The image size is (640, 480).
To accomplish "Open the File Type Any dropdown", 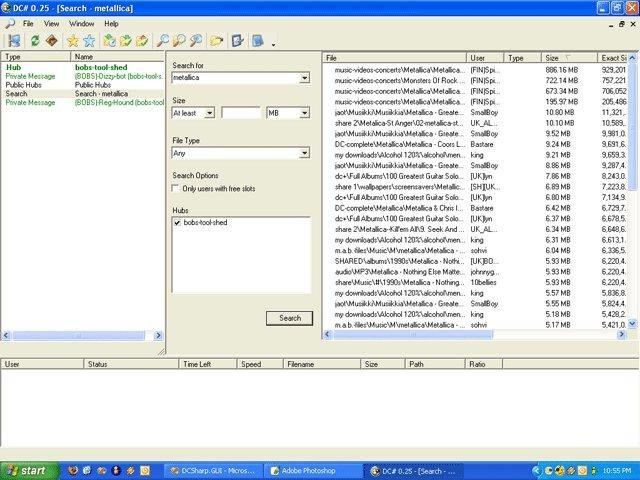I will (x=304, y=153).
